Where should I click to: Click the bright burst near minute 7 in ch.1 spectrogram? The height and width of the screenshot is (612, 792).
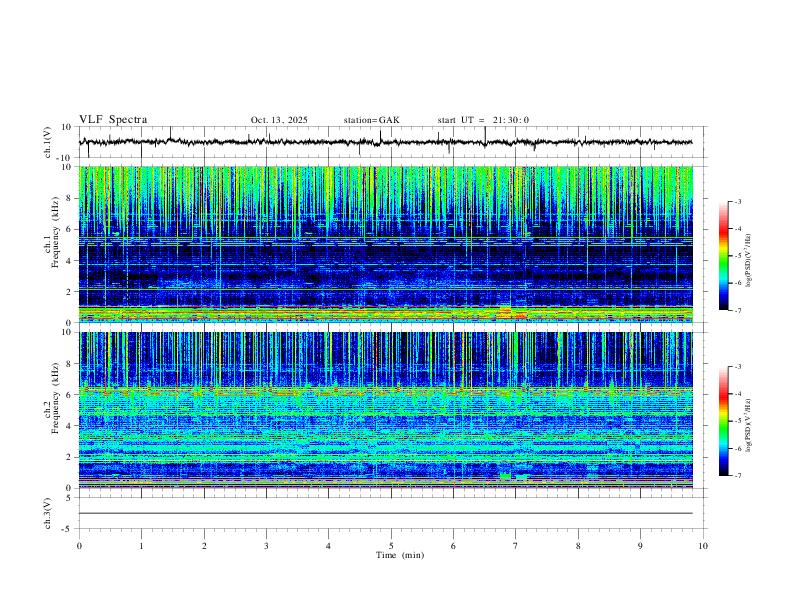pyautogui.click(x=510, y=312)
